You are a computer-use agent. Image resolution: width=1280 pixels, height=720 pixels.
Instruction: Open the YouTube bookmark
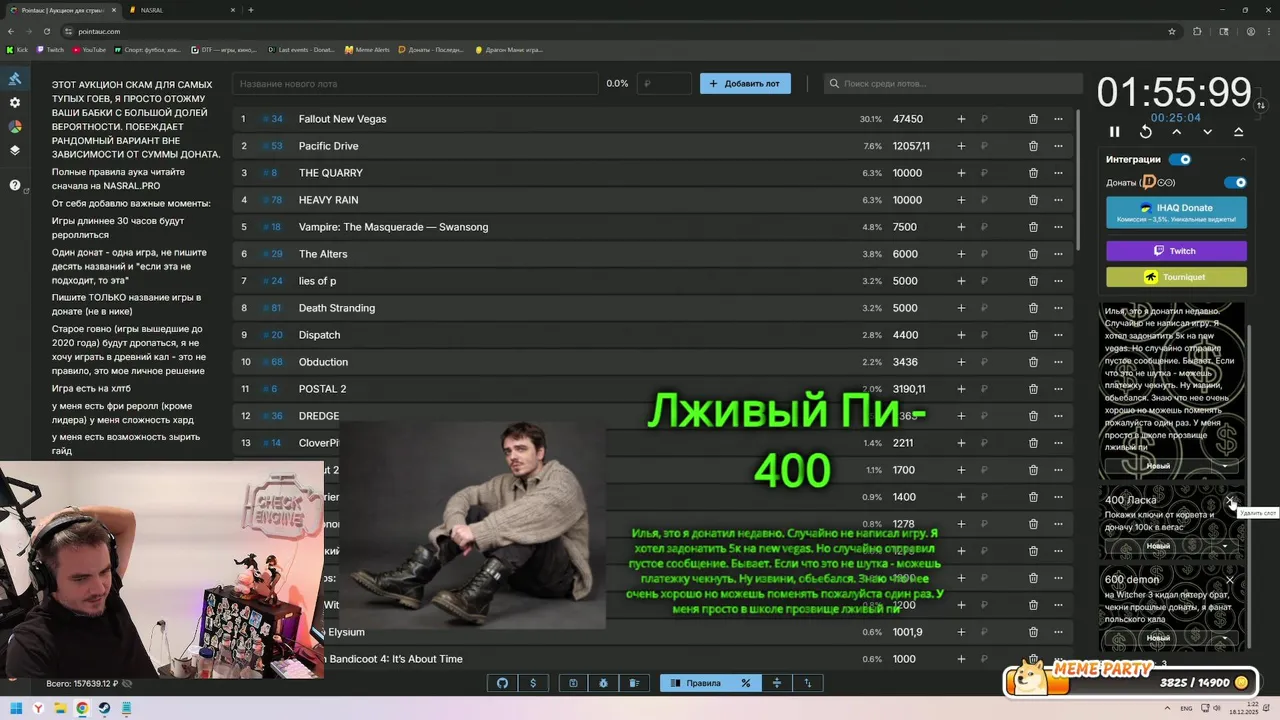pyautogui.click(x=89, y=49)
